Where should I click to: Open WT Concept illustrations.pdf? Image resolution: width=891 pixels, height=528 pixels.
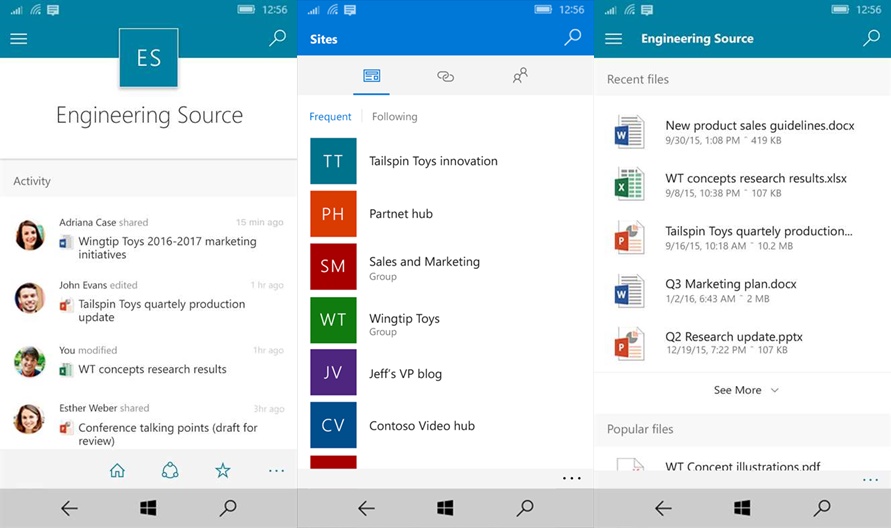742,466
